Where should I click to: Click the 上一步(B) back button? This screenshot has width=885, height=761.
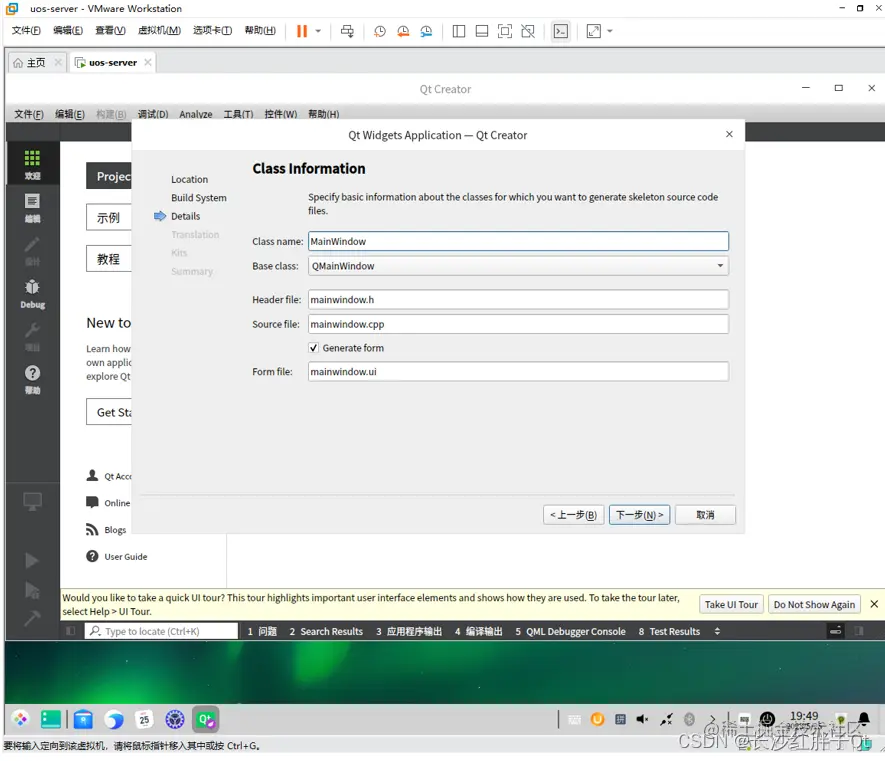click(x=573, y=515)
